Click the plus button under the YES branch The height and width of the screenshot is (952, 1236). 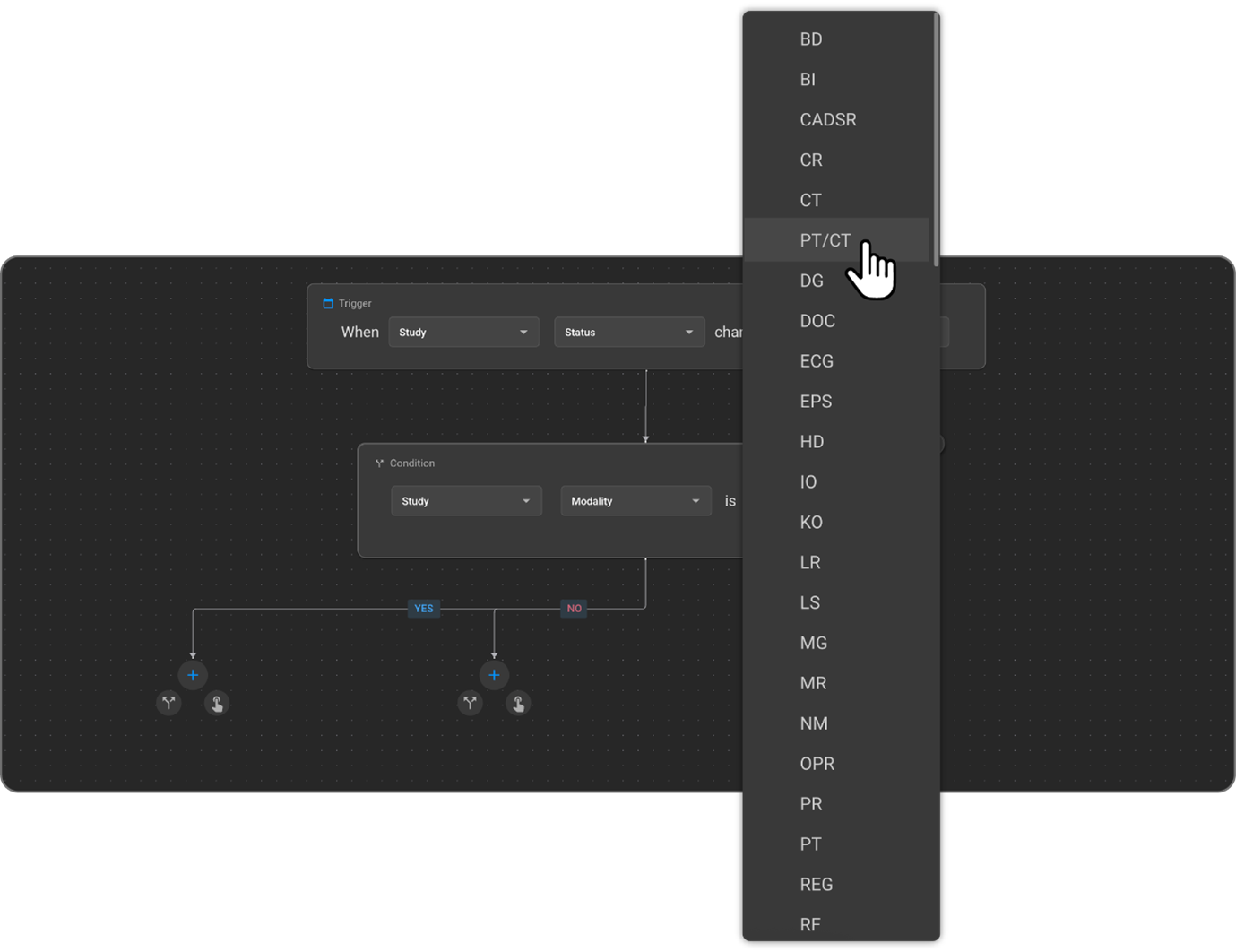pos(193,675)
